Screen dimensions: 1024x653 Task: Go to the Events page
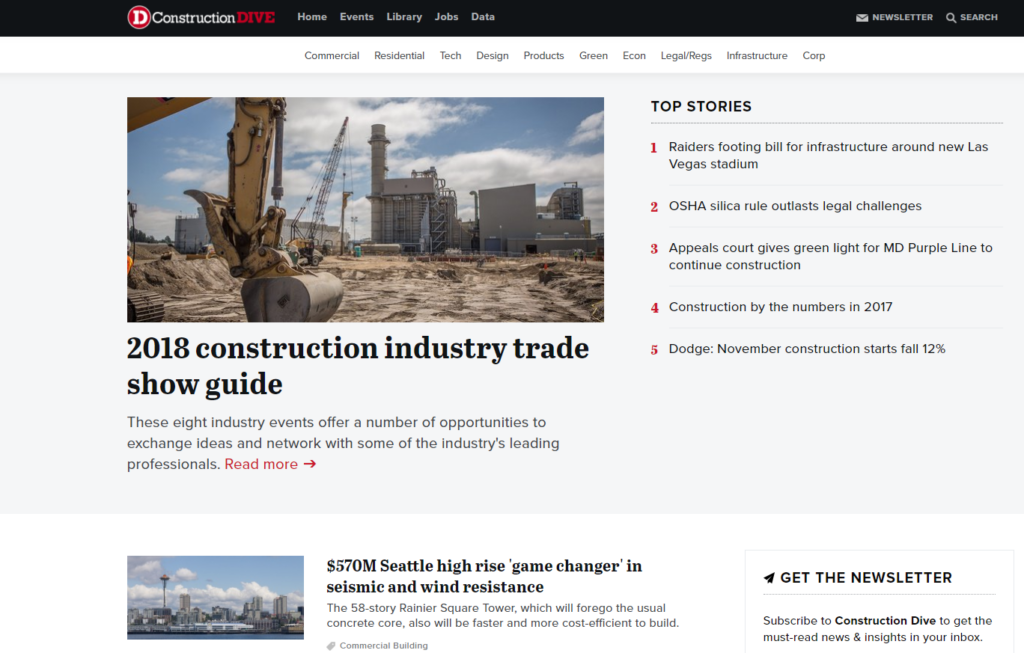[357, 17]
